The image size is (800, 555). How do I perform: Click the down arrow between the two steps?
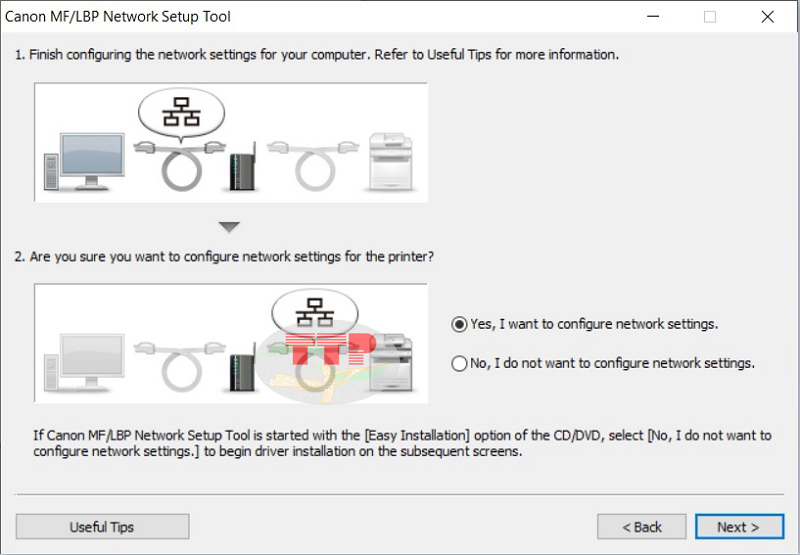(230, 228)
